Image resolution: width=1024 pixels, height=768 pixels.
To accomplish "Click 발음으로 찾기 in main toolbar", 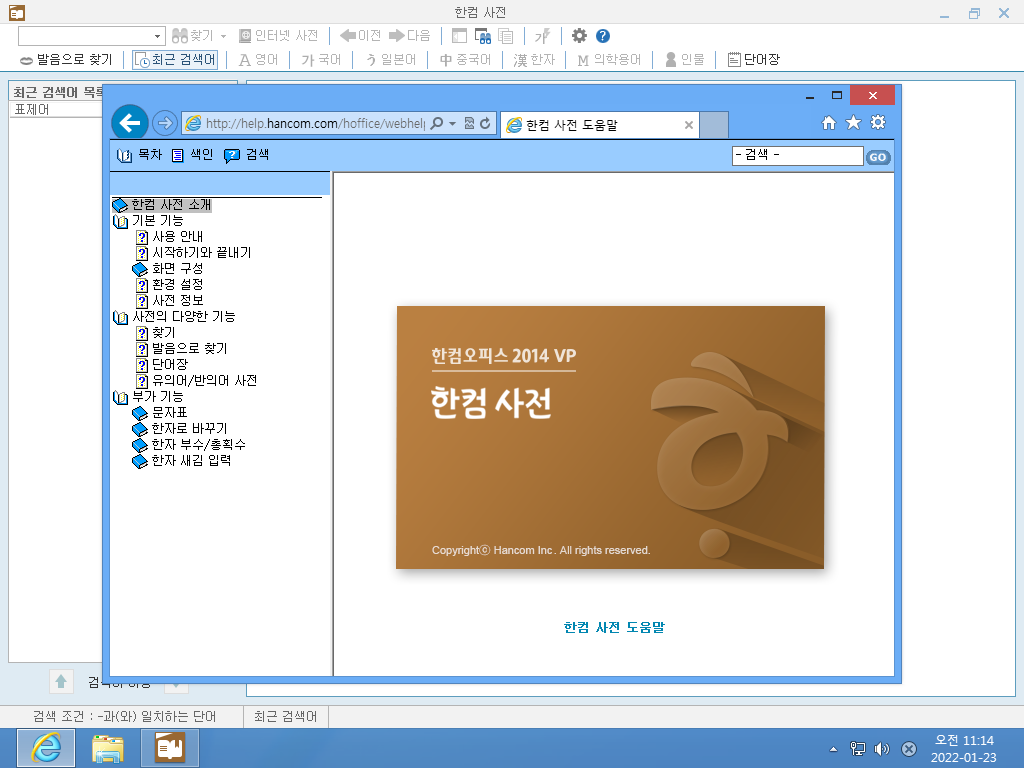I will (x=66, y=60).
